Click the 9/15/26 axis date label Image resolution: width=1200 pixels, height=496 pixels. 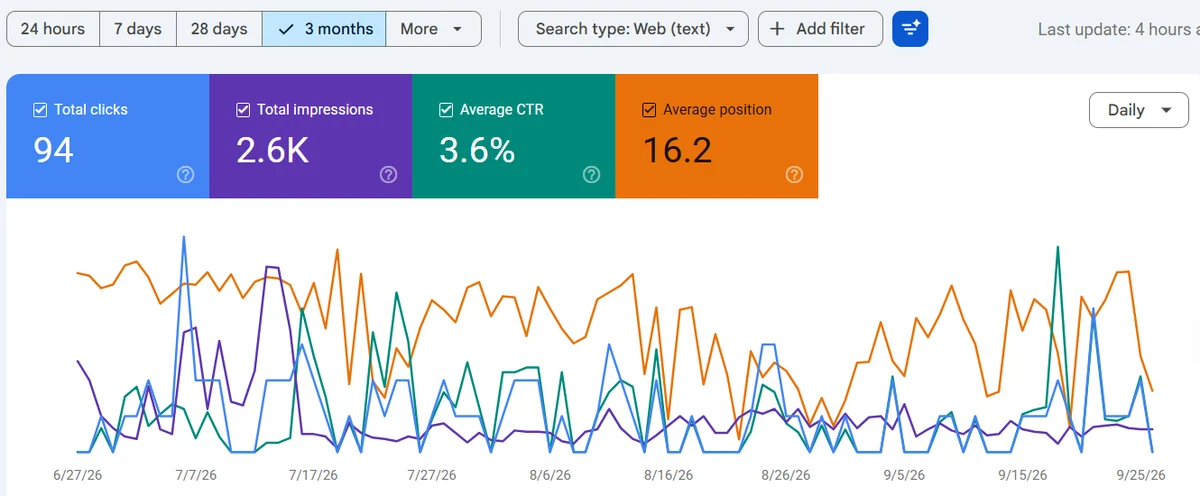click(x=1022, y=475)
